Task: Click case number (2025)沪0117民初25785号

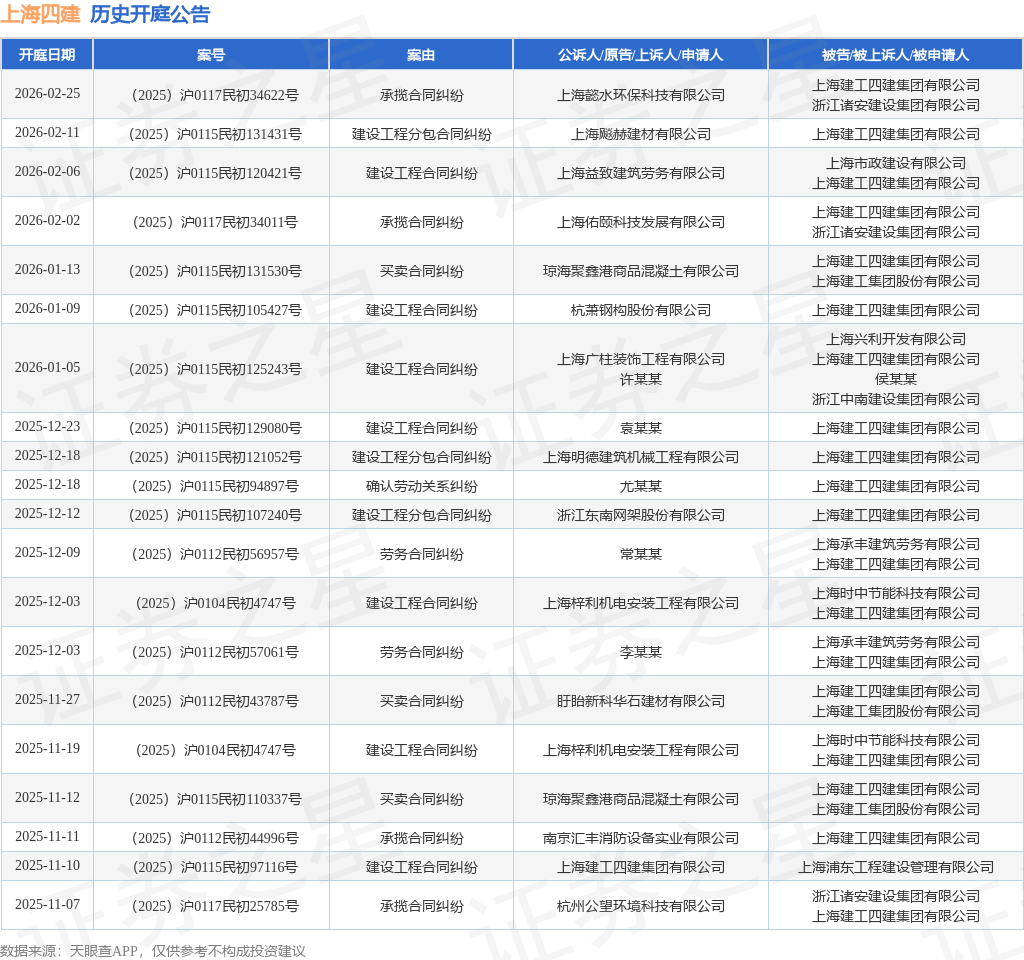Action: click(215, 906)
